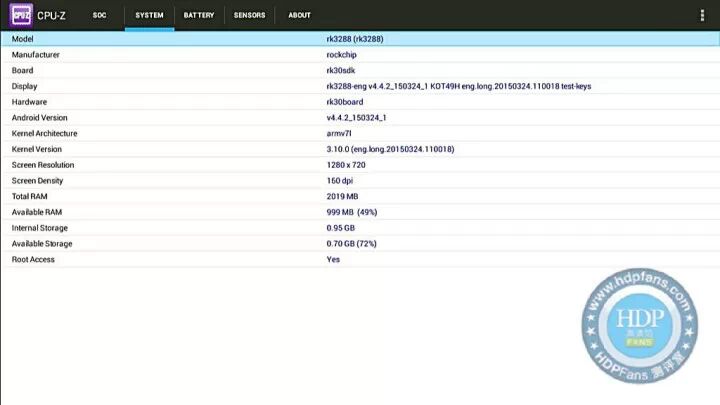
Task: Open the BATTERY tab
Action: coord(199,15)
